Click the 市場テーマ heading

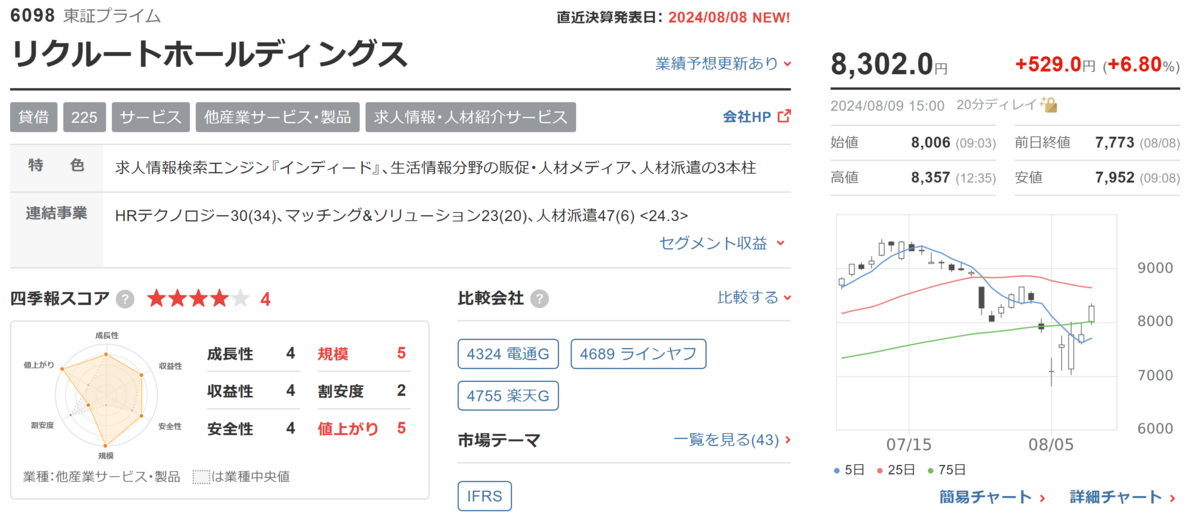pos(498,439)
